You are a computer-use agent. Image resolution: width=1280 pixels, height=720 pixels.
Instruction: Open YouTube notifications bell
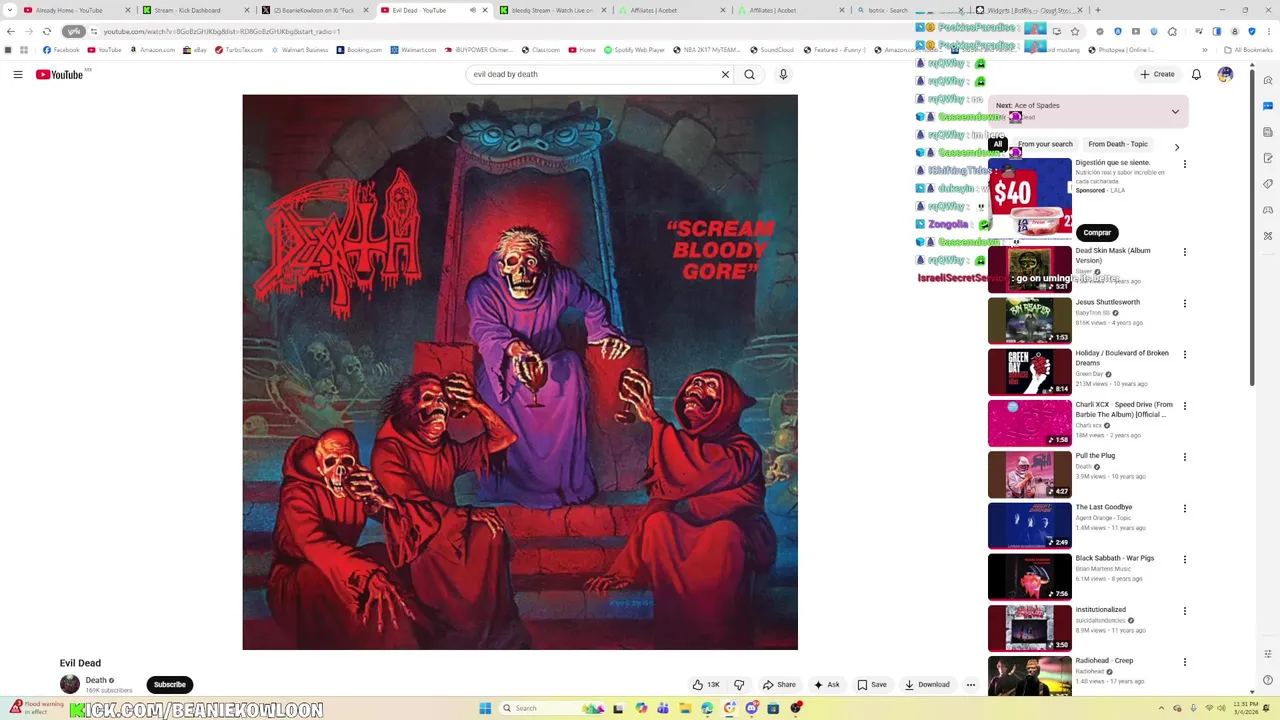click(x=1196, y=74)
